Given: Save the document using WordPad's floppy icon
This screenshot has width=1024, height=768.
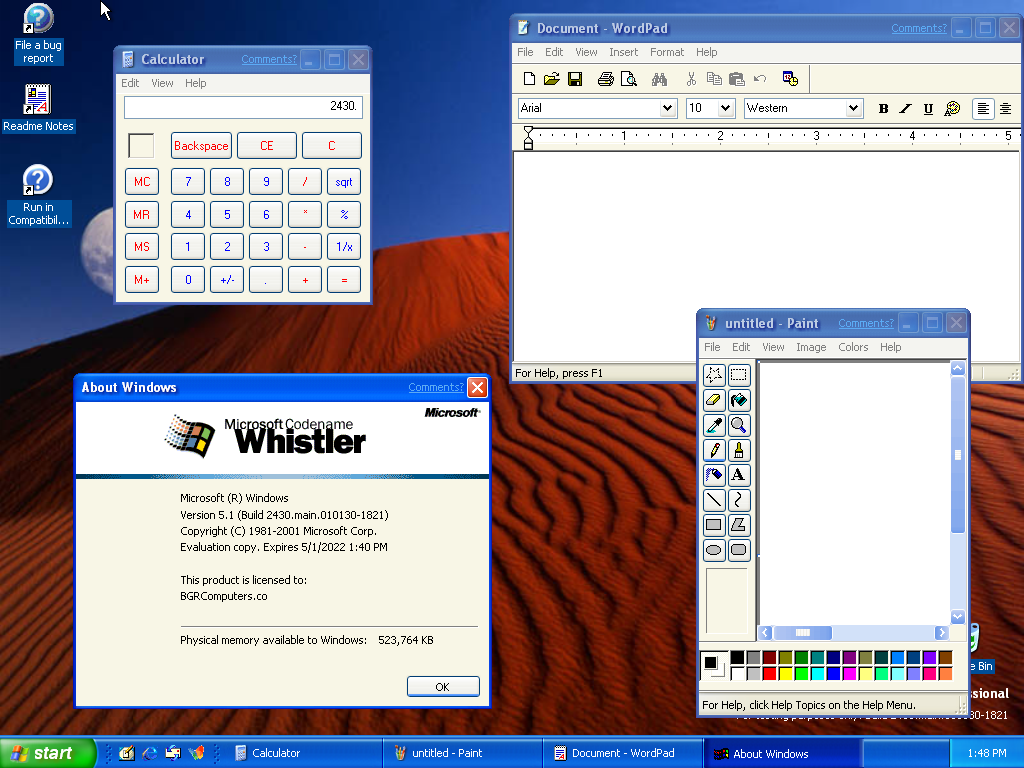Looking at the screenshot, I should (x=575, y=79).
